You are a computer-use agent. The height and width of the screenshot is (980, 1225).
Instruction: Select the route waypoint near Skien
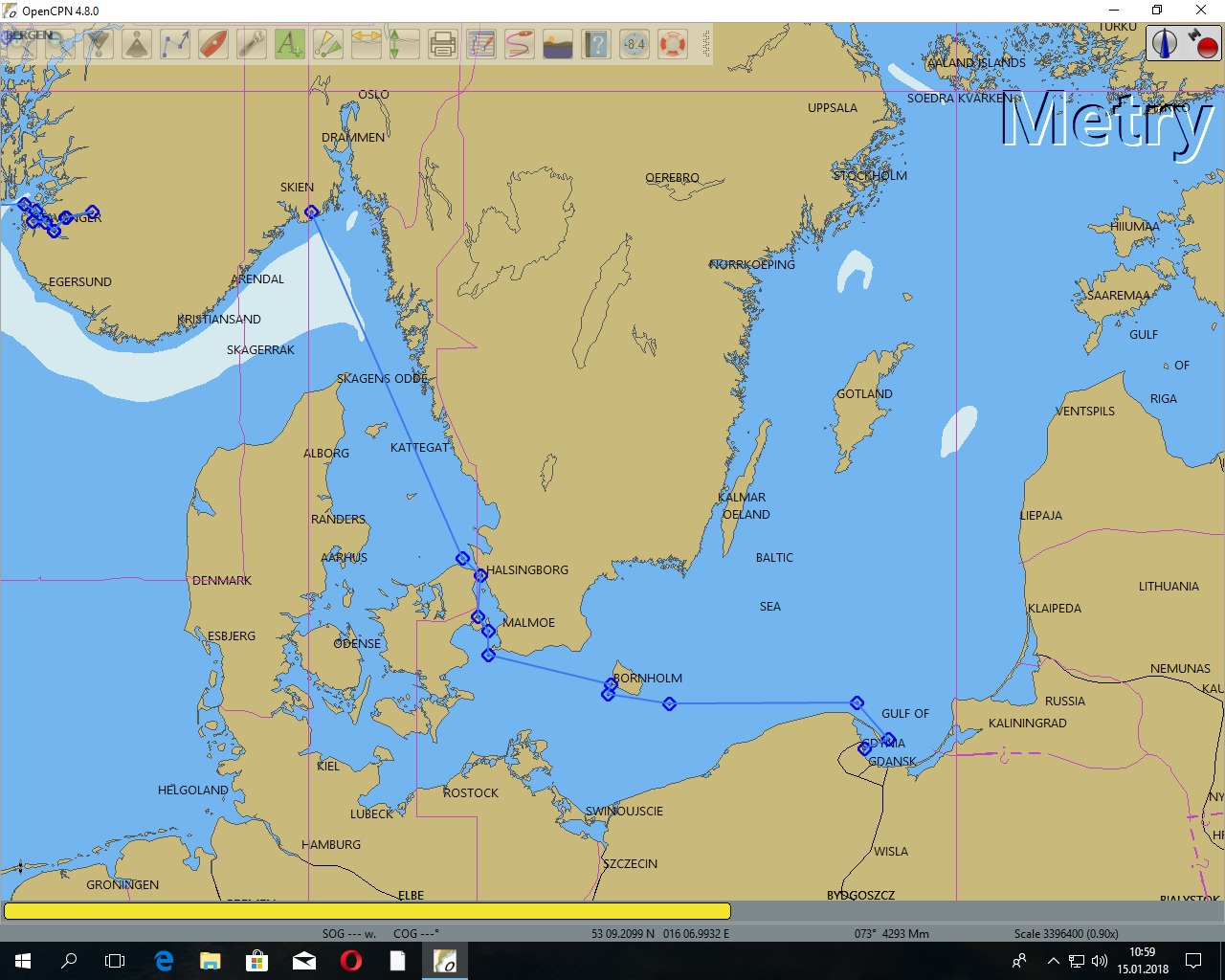click(x=311, y=212)
